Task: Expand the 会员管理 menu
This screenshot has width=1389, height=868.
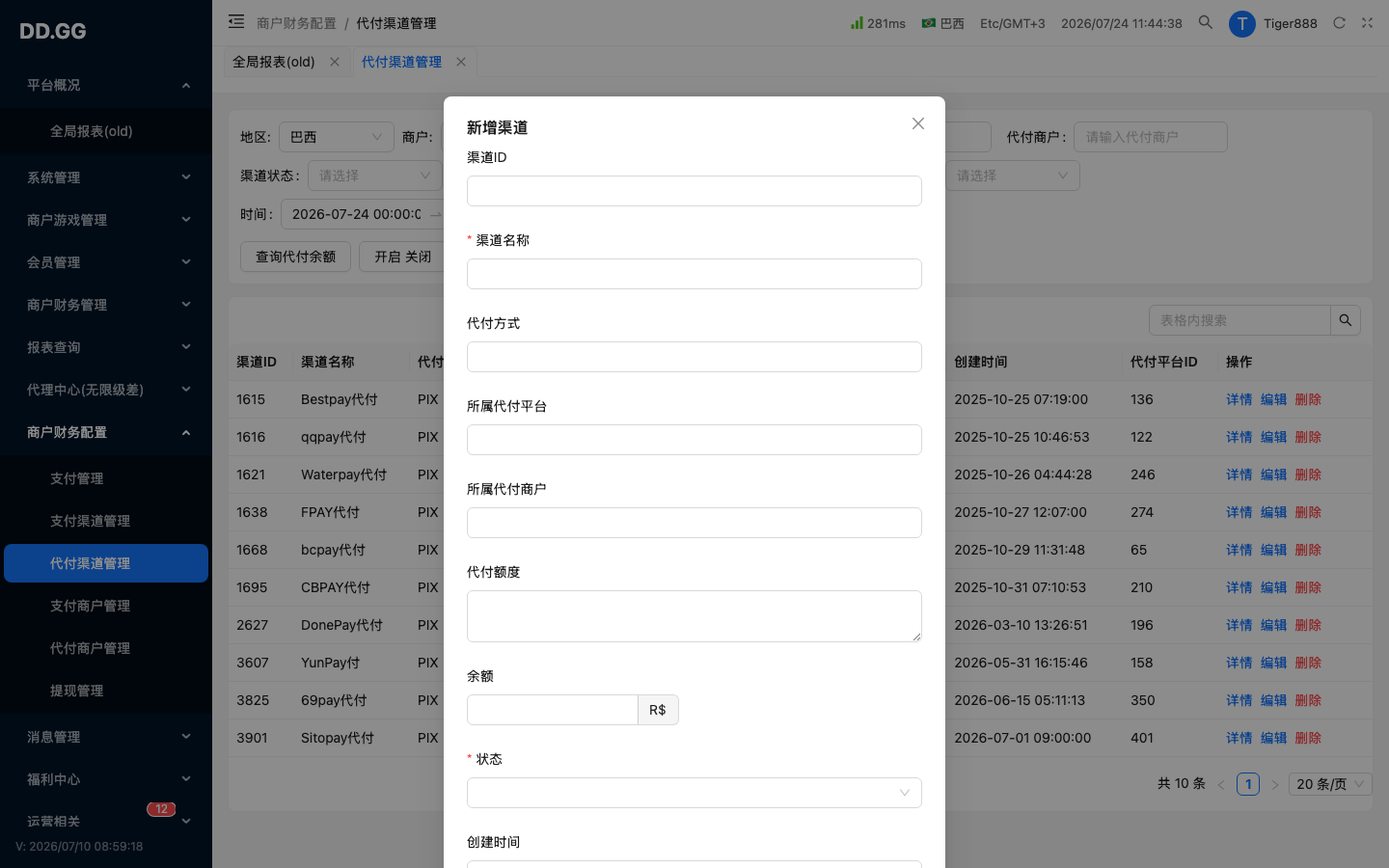Action: [x=106, y=262]
